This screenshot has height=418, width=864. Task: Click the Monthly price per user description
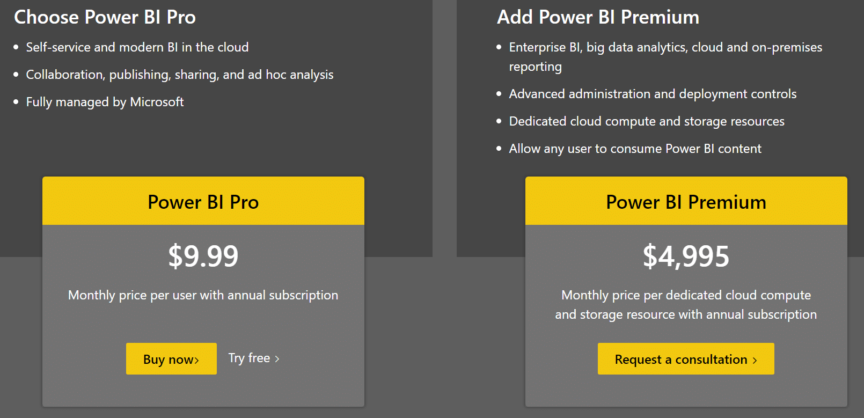[203, 295]
